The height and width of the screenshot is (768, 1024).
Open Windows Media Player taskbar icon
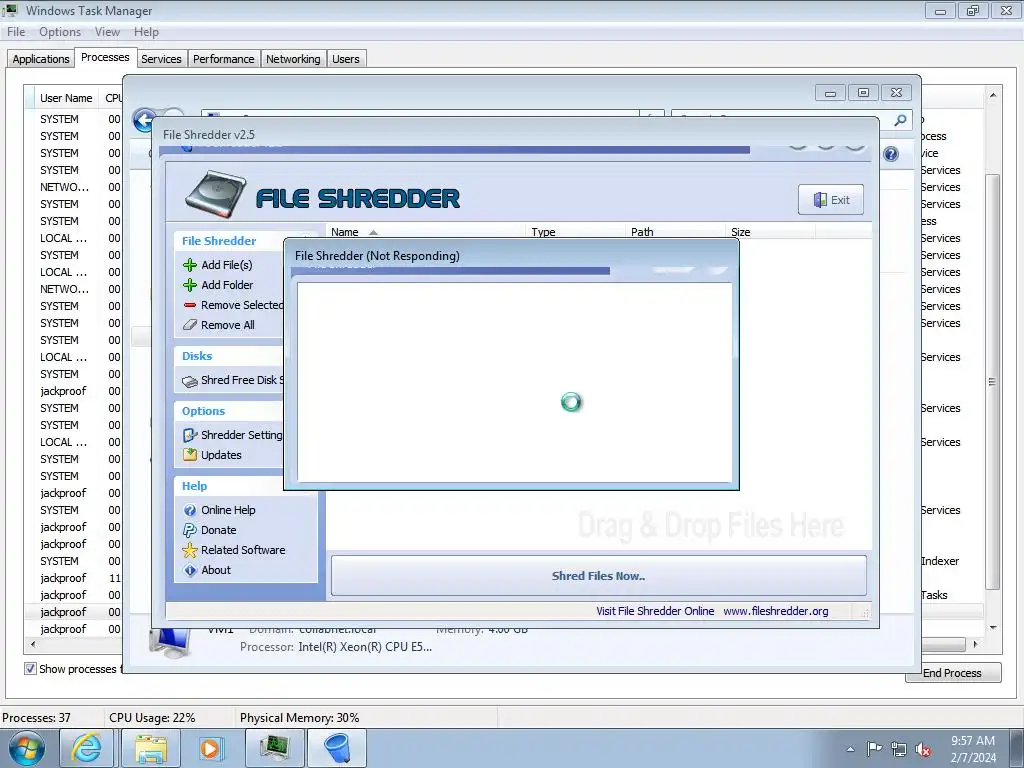[210, 748]
